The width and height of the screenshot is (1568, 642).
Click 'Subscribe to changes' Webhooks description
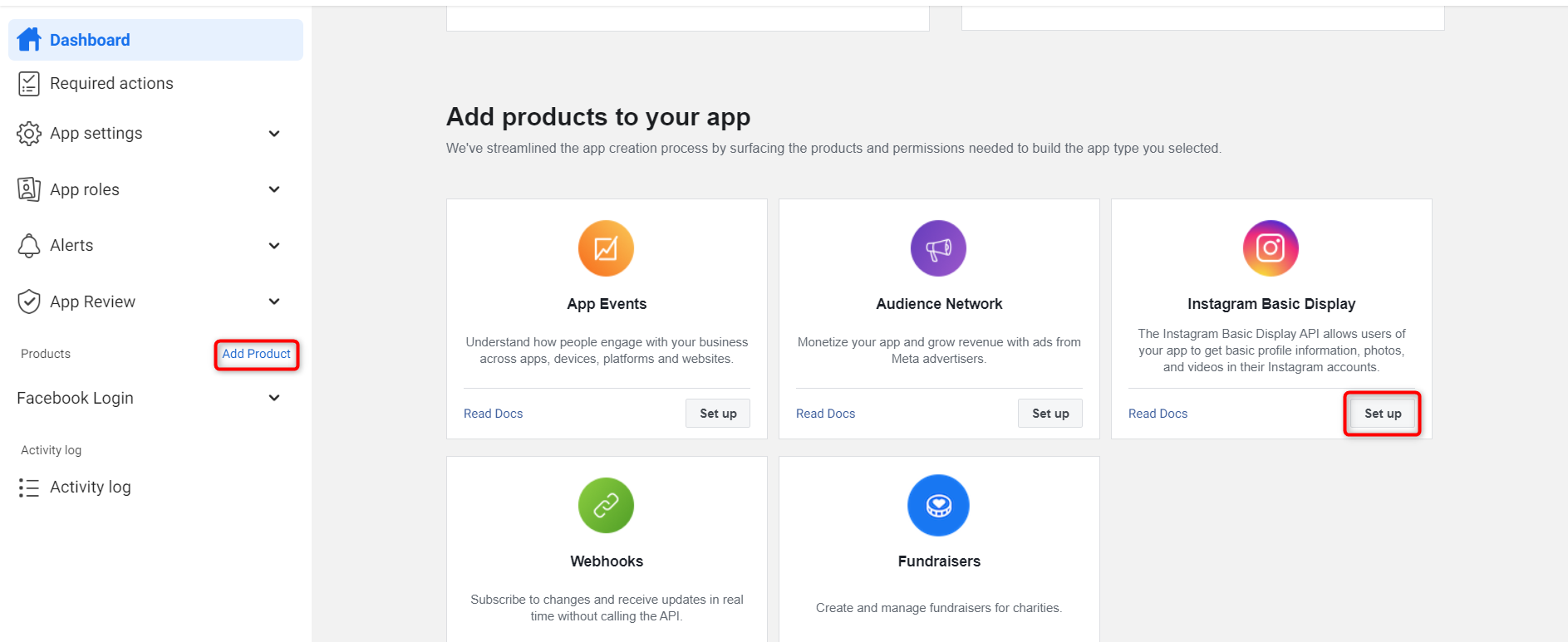click(x=607, y=608)
